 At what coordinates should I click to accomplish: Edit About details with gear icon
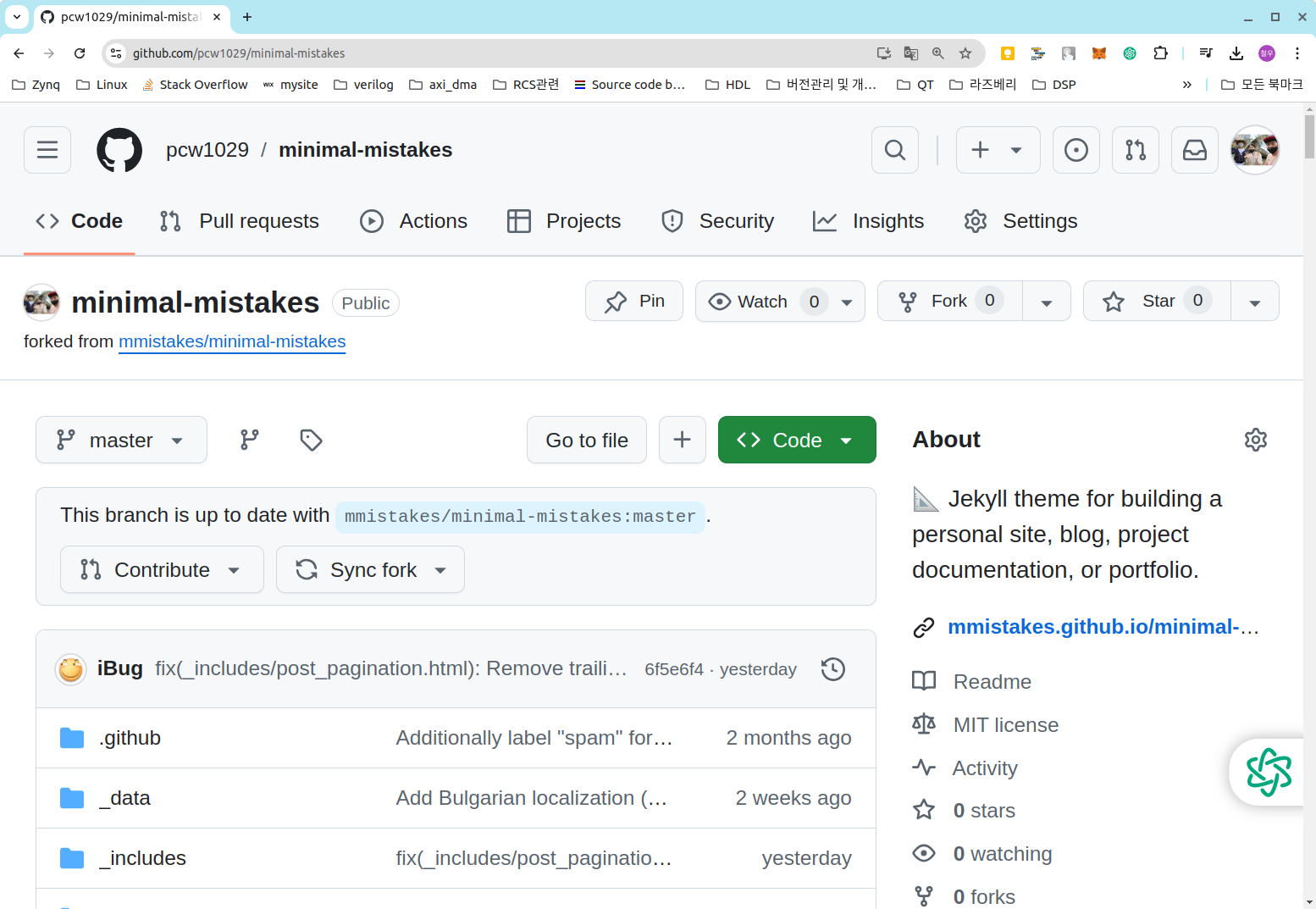pos(1255,440)
